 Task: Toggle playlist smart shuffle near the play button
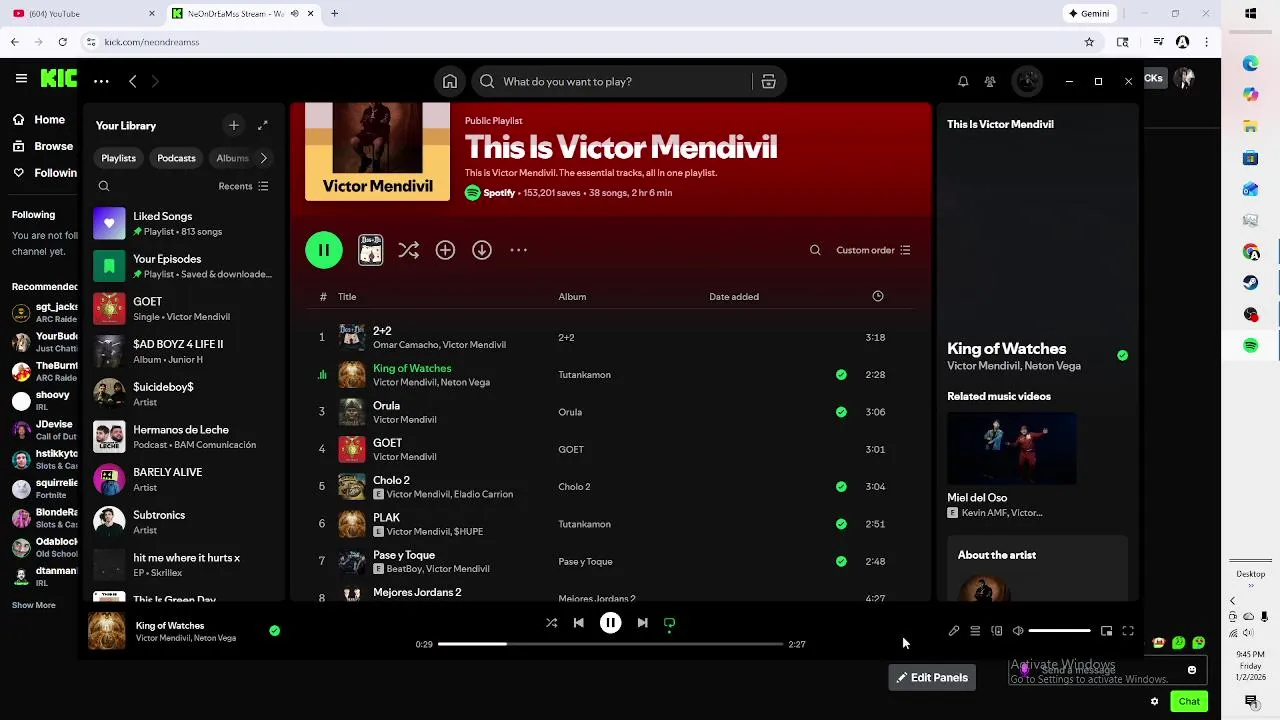click(x=408, y=250)
